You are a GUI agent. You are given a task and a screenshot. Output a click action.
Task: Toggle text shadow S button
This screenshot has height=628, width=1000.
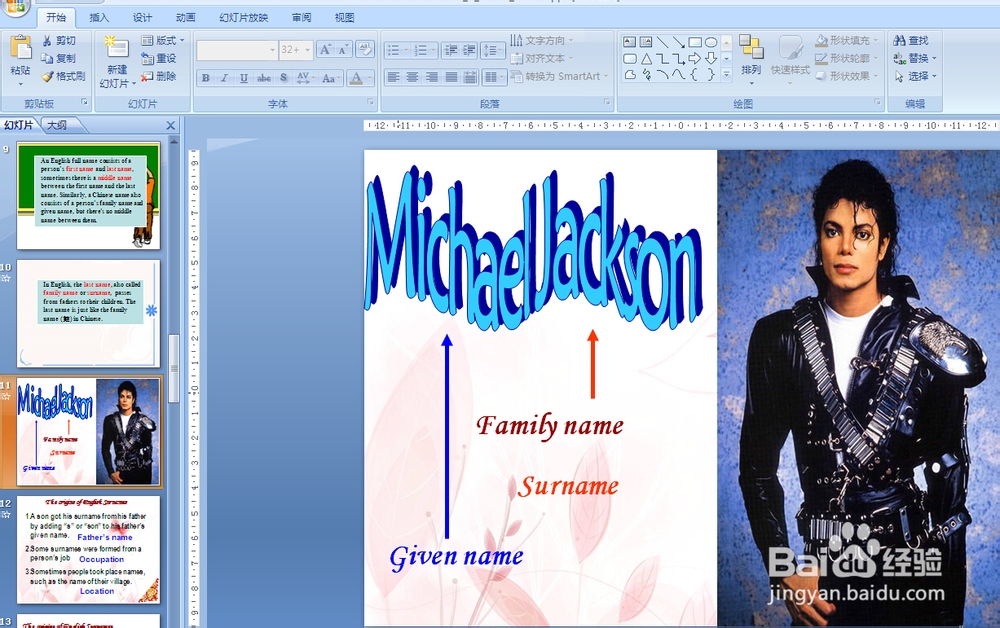[x=283, y=78]
